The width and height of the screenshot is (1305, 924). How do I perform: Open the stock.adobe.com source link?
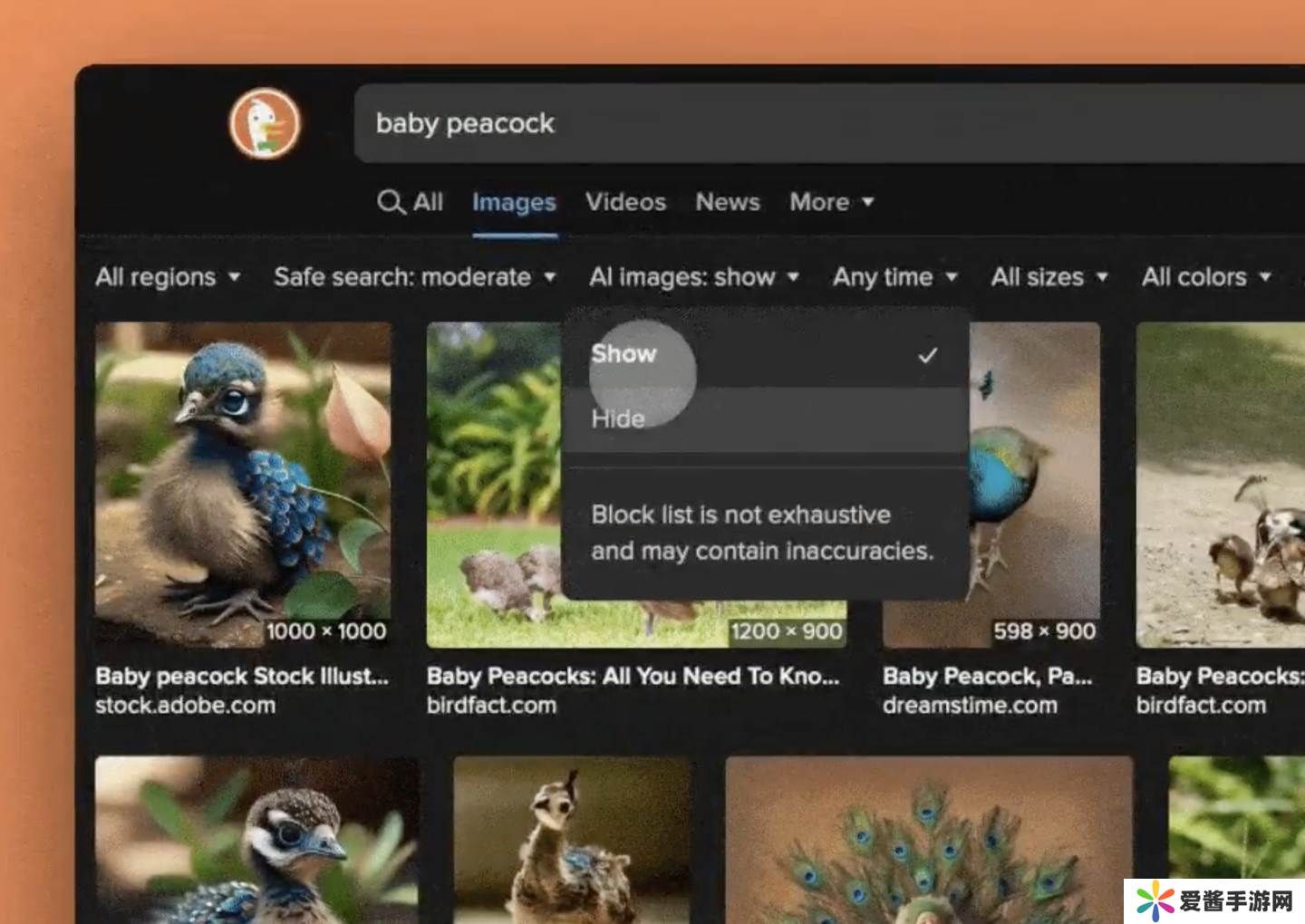point(186,706)
